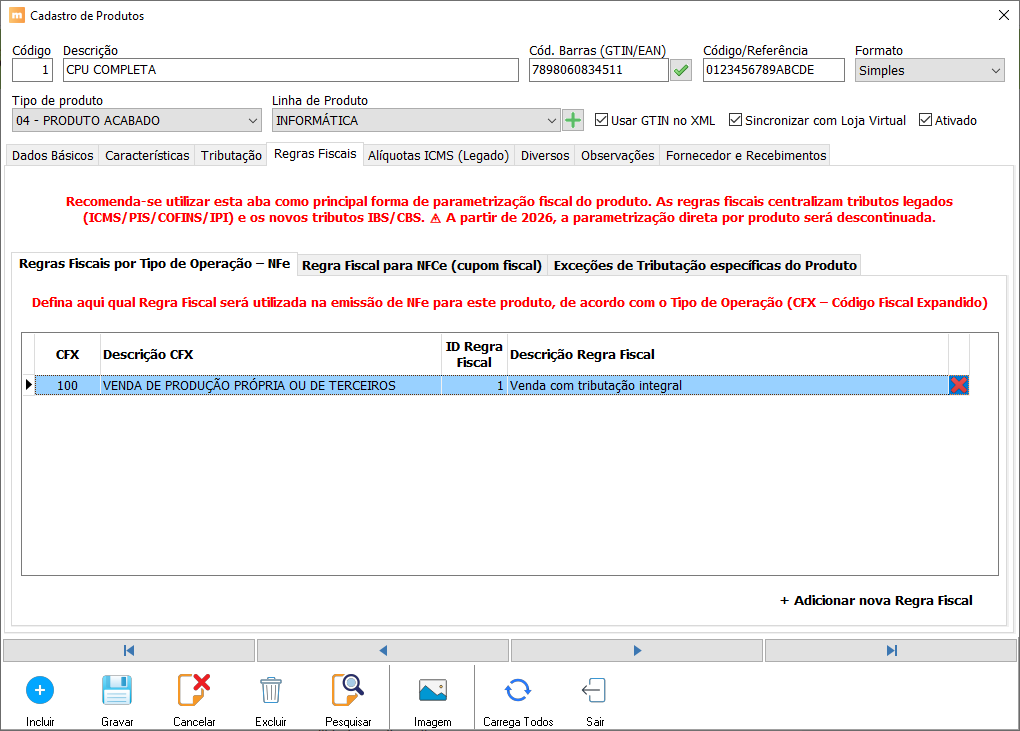The width and height of the screenshot is (1020, 731).
Task: Click the Excluir trash icon
Action: click(270, 690)
